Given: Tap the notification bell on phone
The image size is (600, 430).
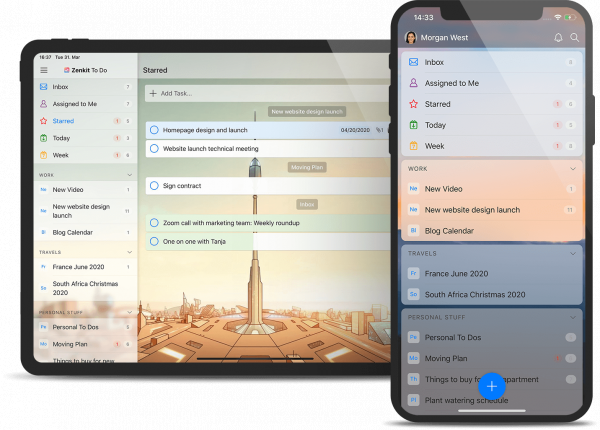Looking at the screenshot, I should point(558,37).
